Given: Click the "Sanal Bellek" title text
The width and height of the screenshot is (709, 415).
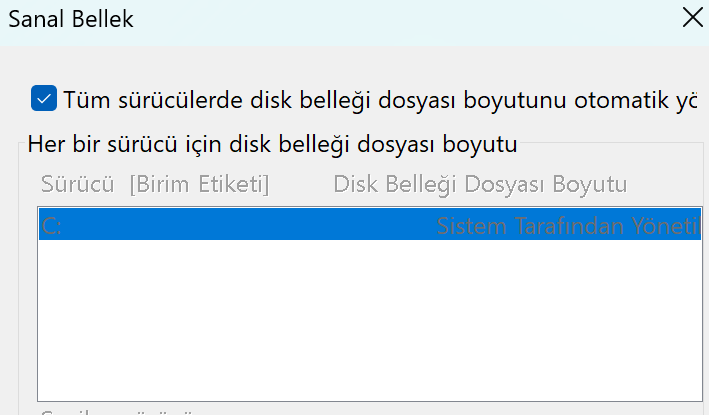Looking at the screenshot, I should (x=70, y=18).
